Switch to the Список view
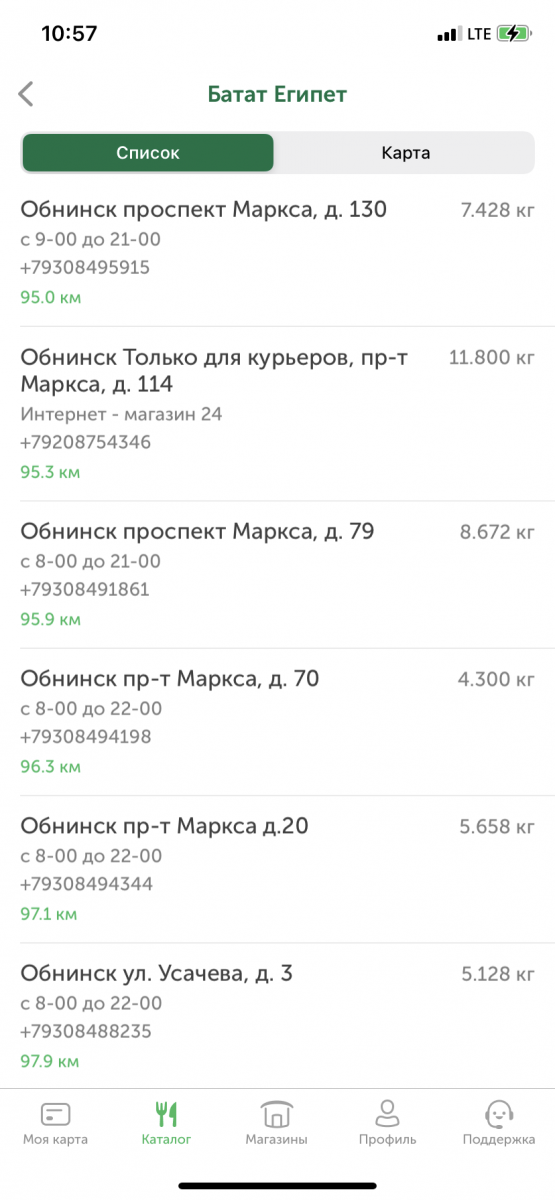 pyautogui.click(x=148, y=153)
